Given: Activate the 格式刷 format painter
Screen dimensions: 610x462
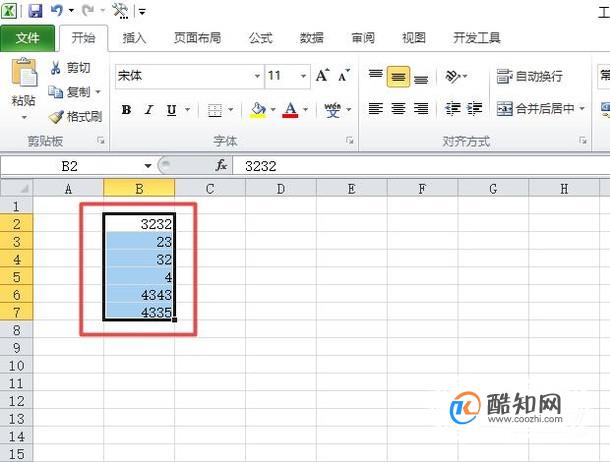Looking at the screenshot, I should point(75,117).
